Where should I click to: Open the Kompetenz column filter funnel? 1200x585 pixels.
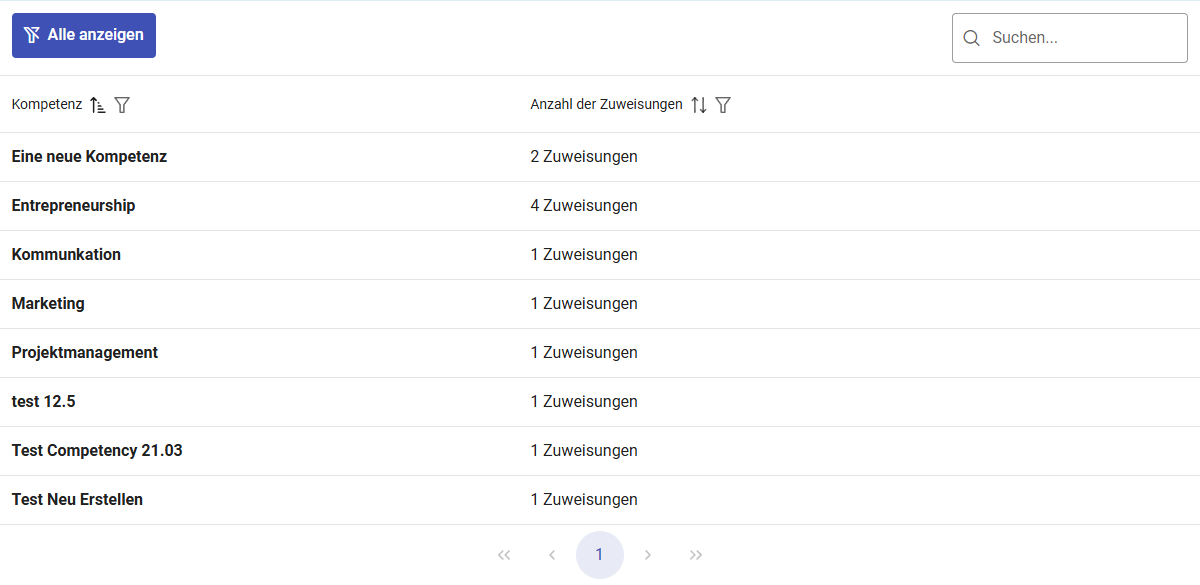pos(122,105)
